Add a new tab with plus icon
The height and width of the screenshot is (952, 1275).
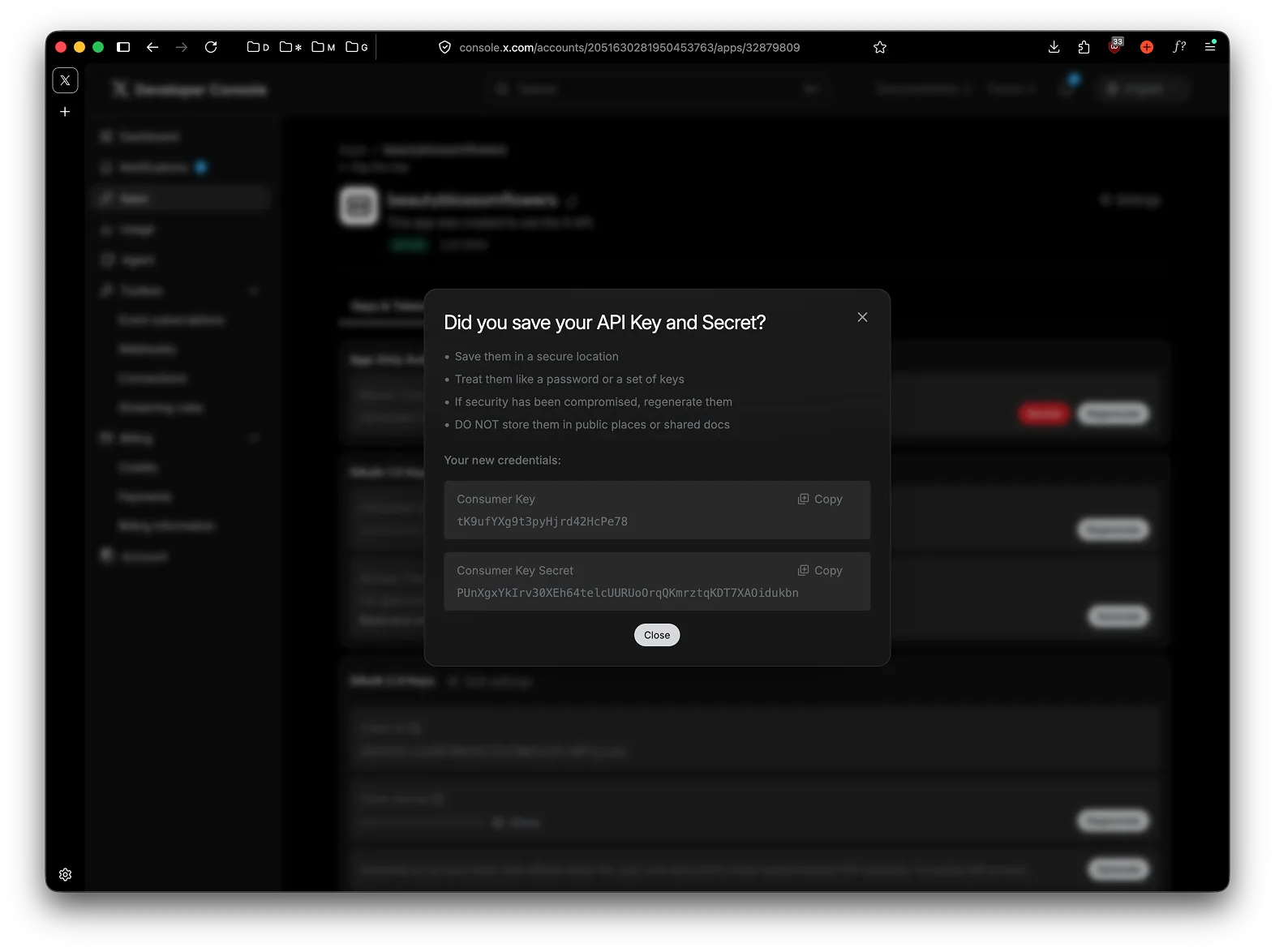[x=66, y=112]
